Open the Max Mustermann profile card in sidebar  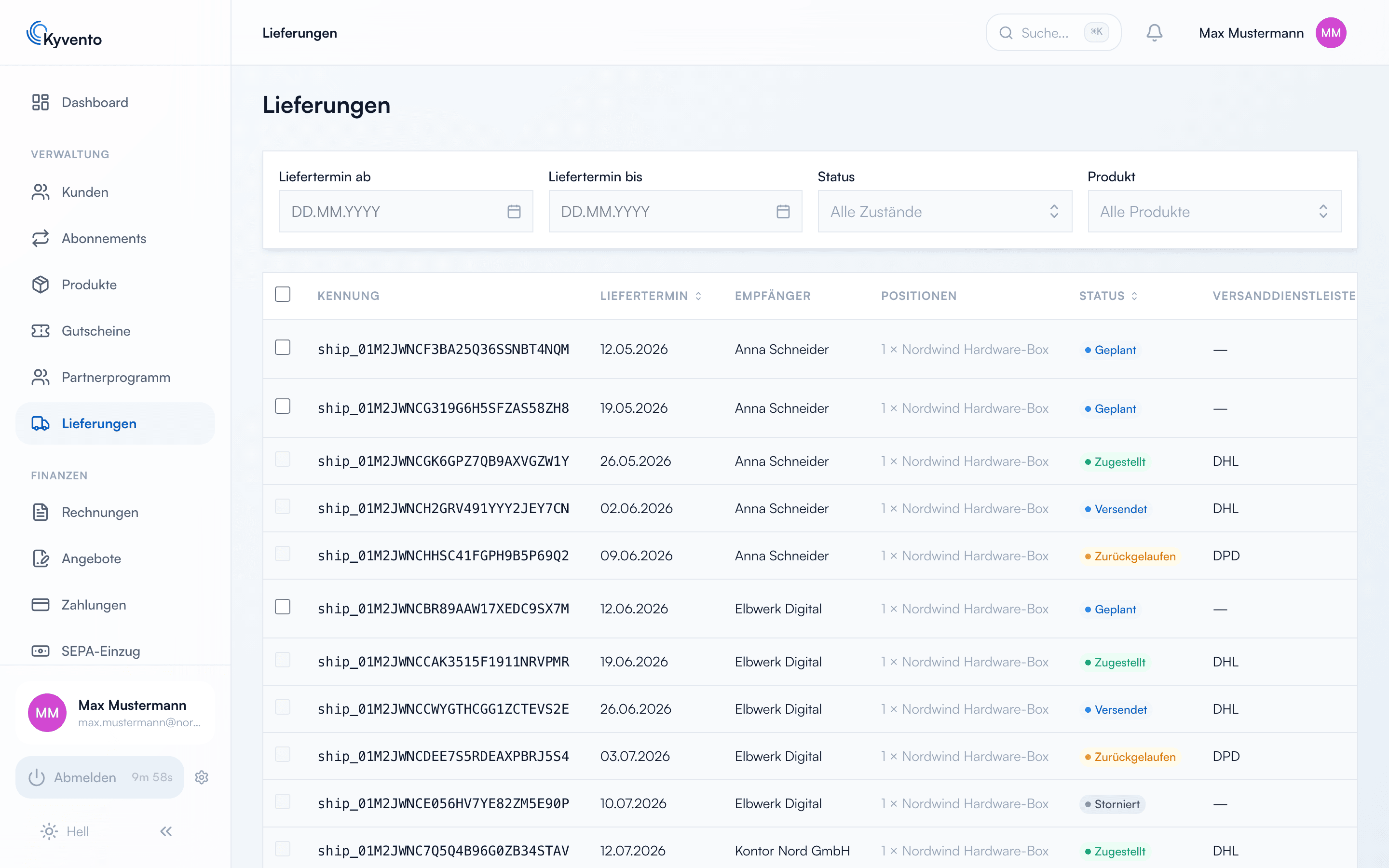click(x=115, y=713)
